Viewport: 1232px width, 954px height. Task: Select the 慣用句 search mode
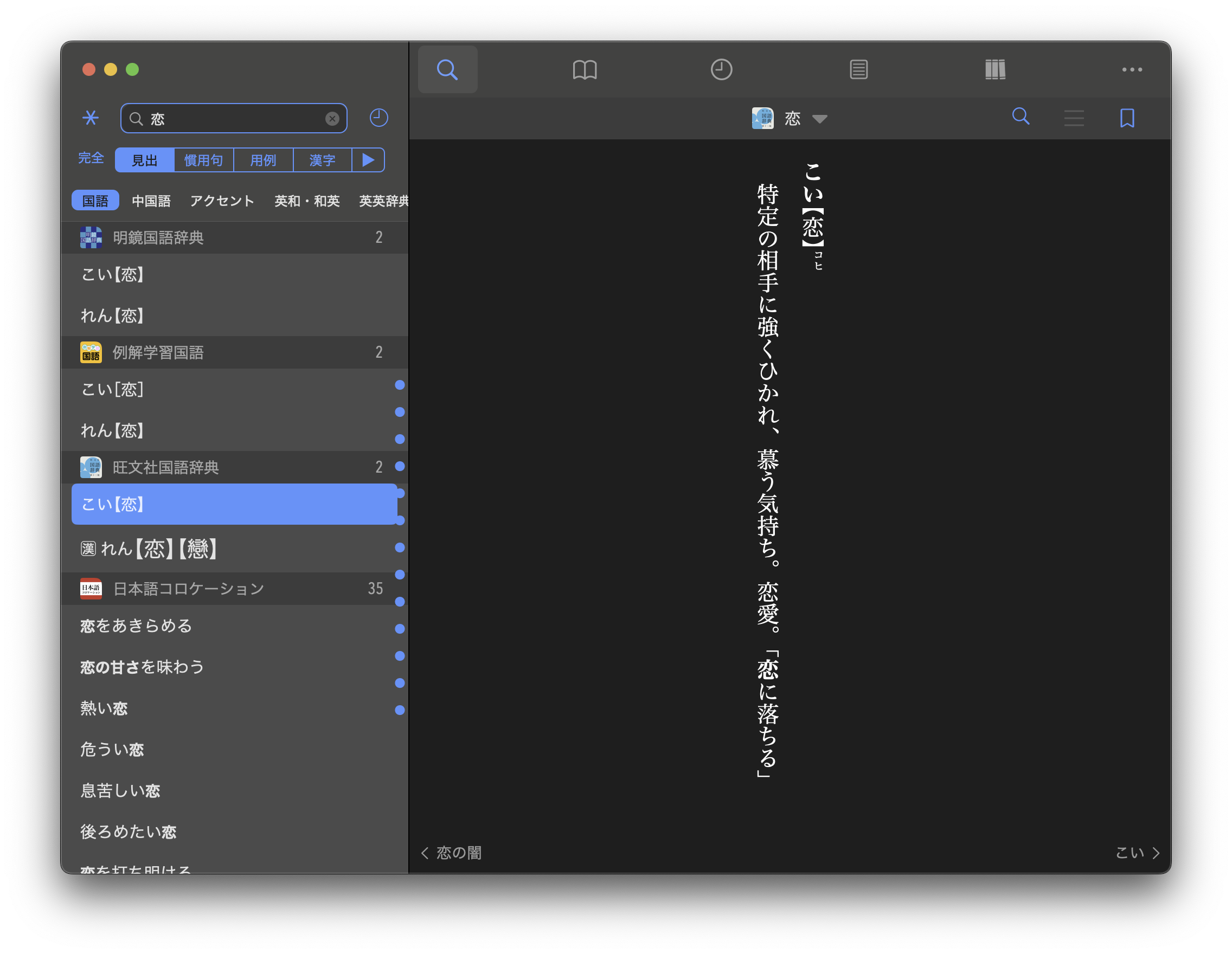(x=204, y=160)
